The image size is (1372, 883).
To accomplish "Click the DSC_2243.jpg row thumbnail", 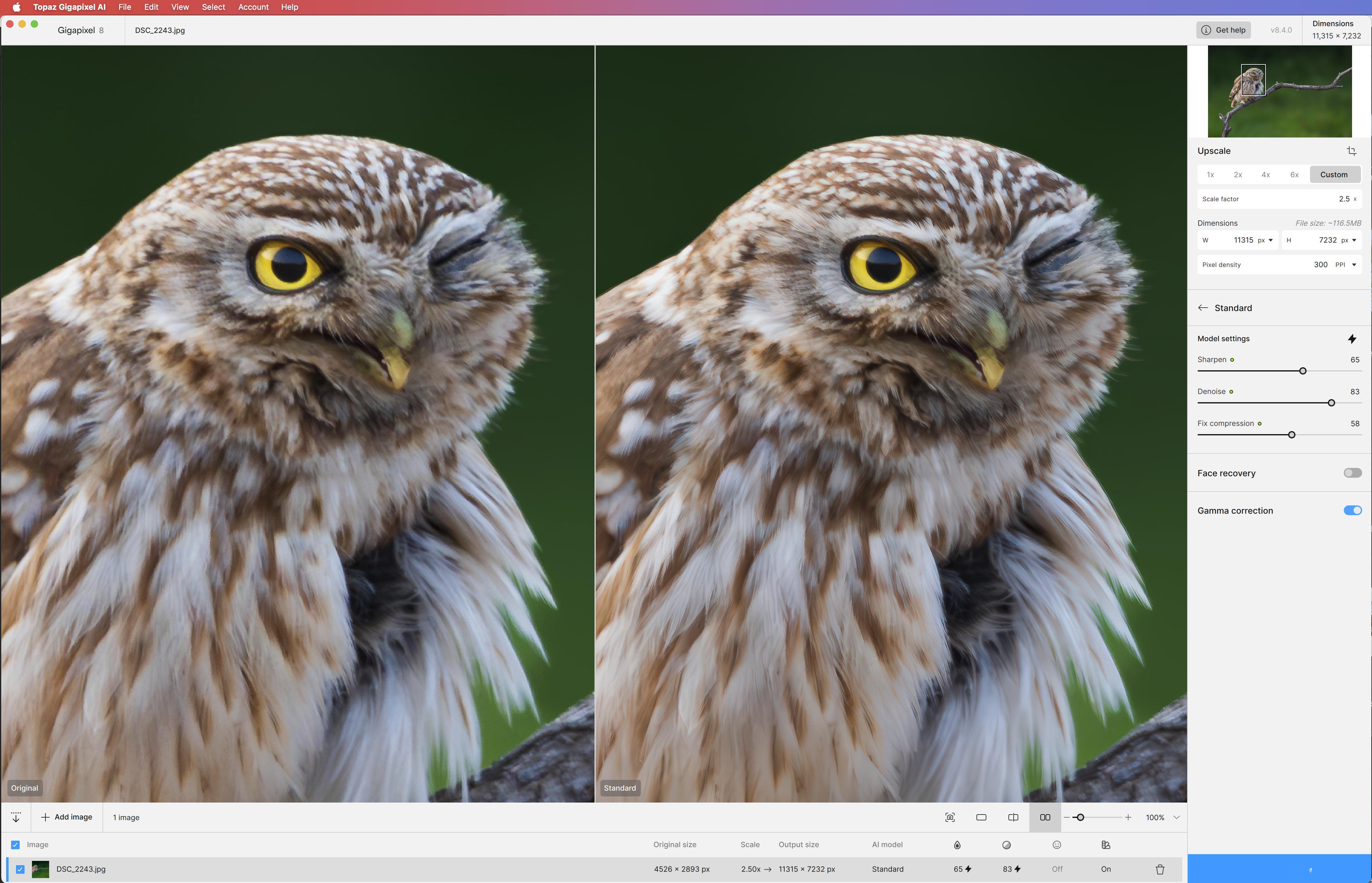I will coord(40,869).
